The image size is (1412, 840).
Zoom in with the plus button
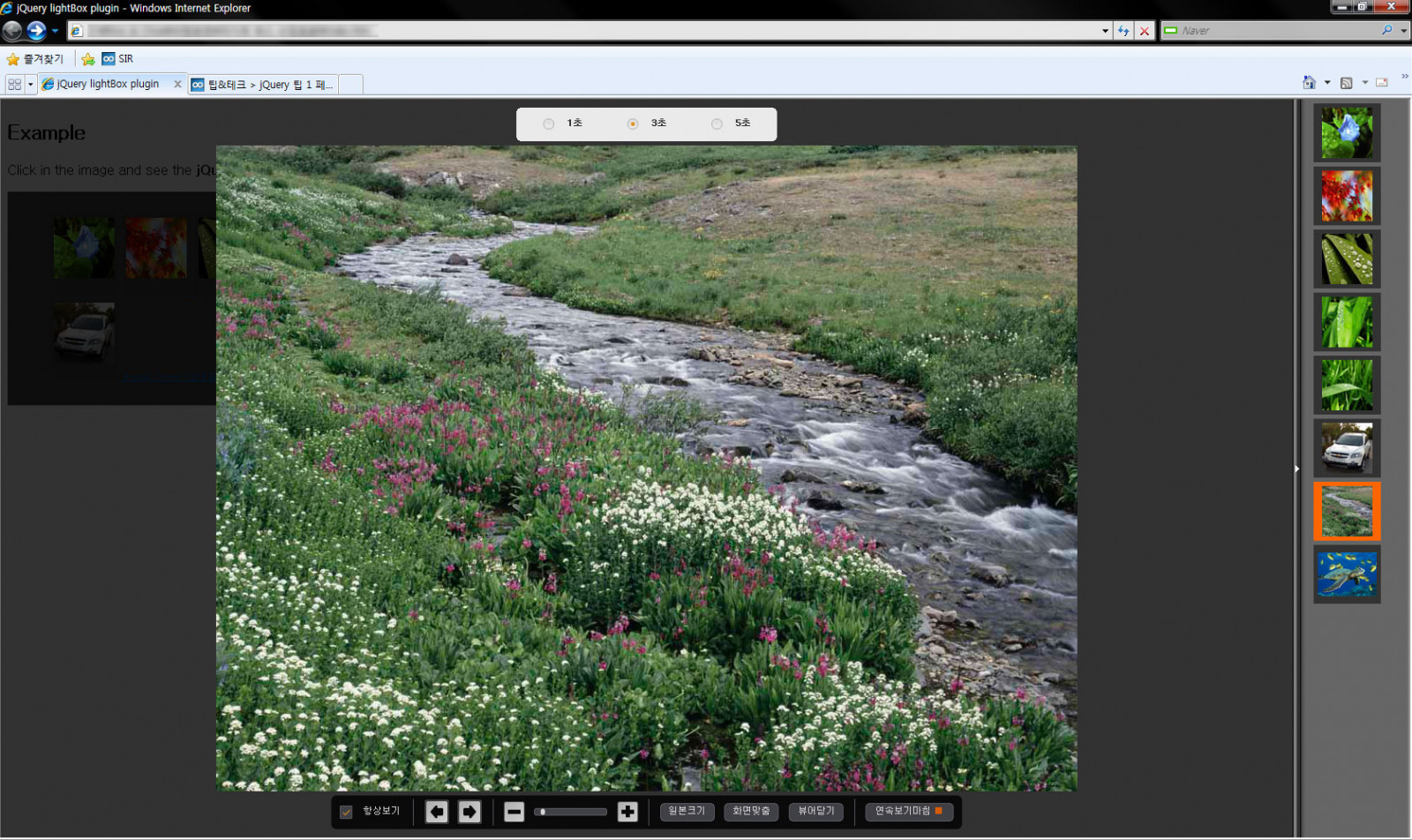627,812
